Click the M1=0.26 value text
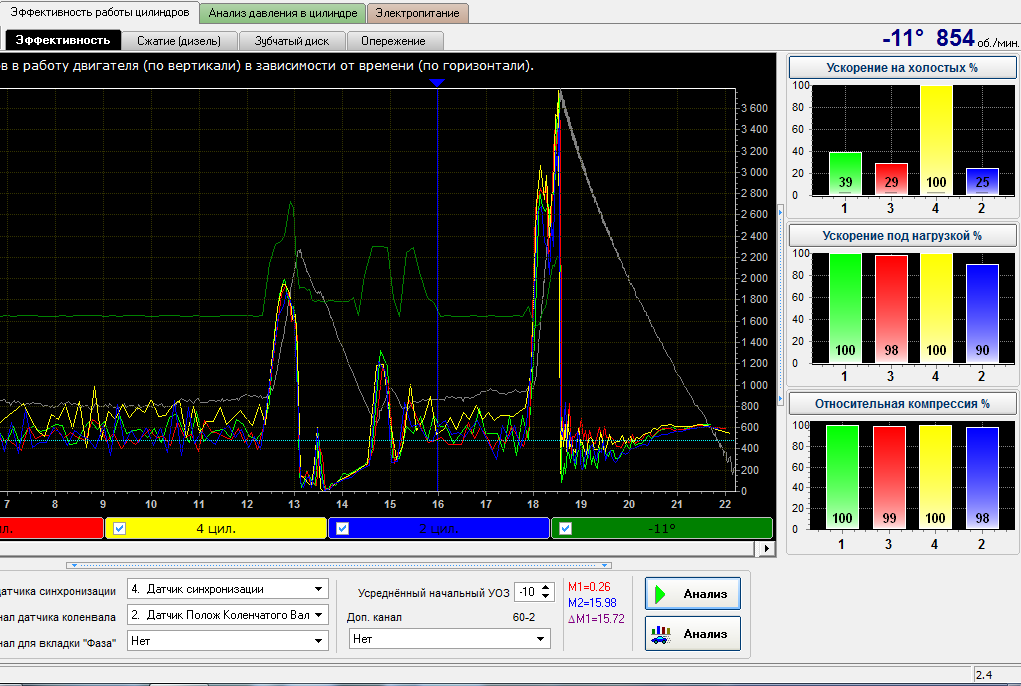The height and width of the screenshot is (686, 1021). point(589,586)
